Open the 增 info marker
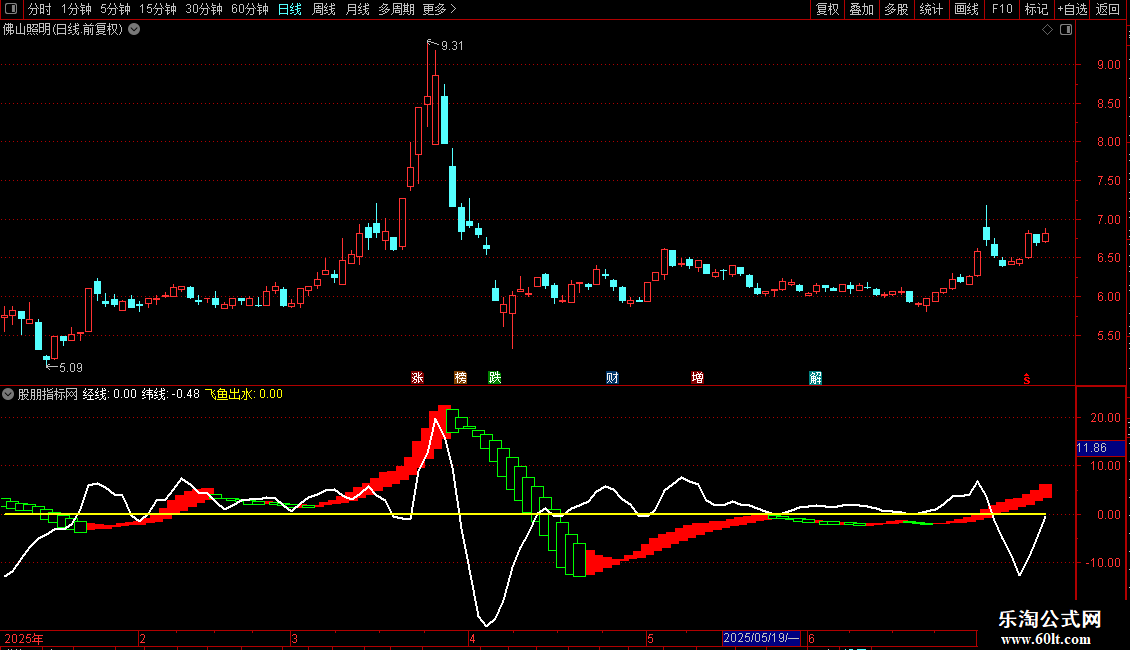Screen dimensions: 1130x650 (x=697, y=378)
